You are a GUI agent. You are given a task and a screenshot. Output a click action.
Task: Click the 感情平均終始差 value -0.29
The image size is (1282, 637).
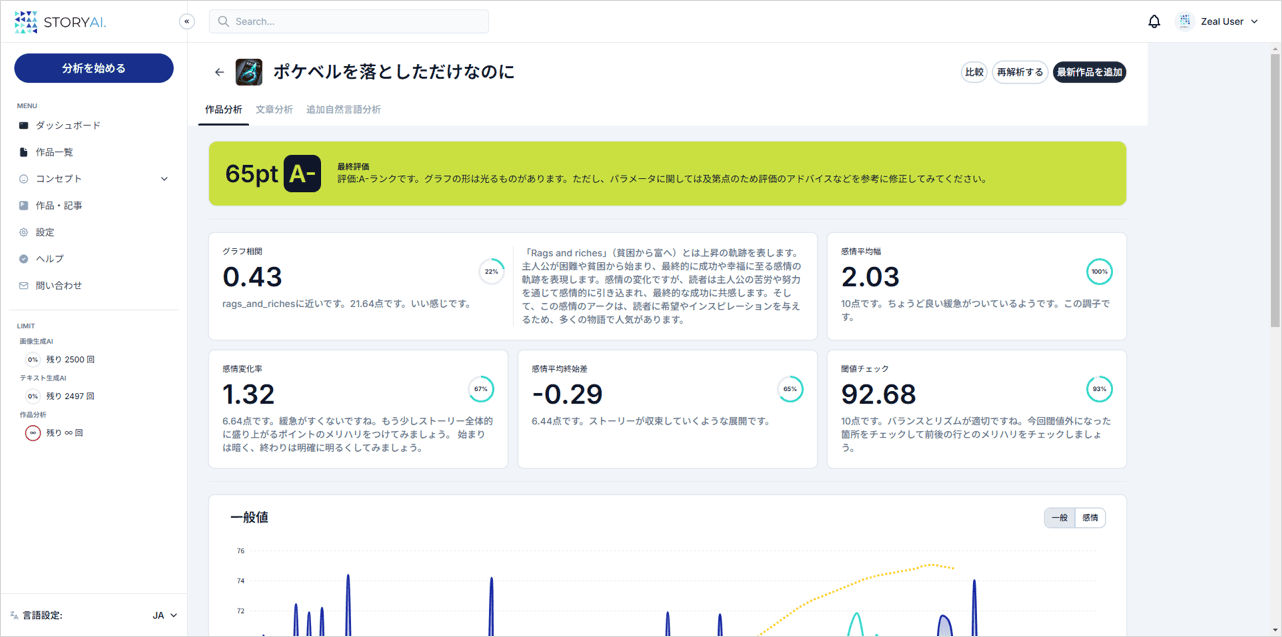(x=567, y=394)
